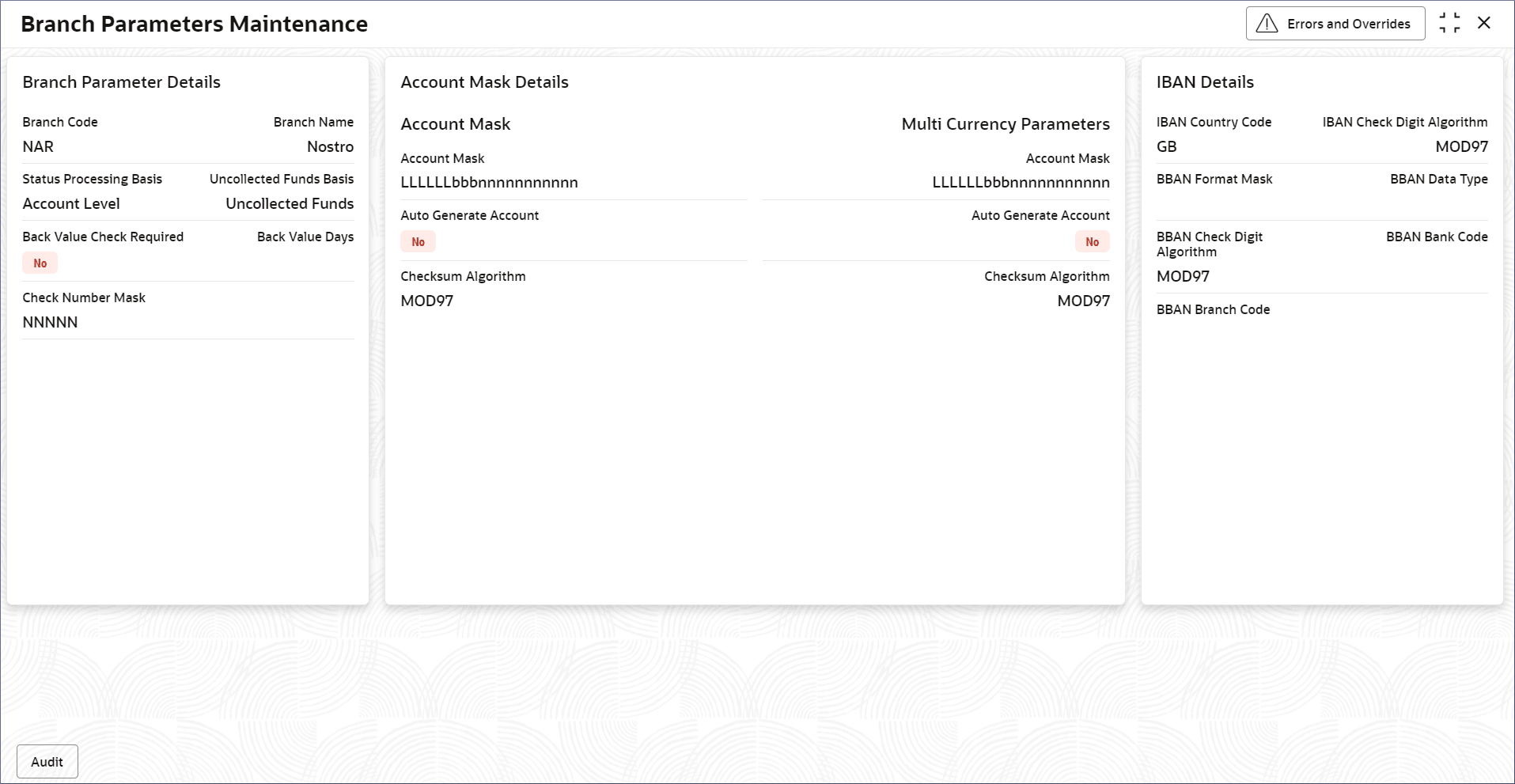Open the Errors and Overrides panel
1515x784 pixels.
(1348, 24)
